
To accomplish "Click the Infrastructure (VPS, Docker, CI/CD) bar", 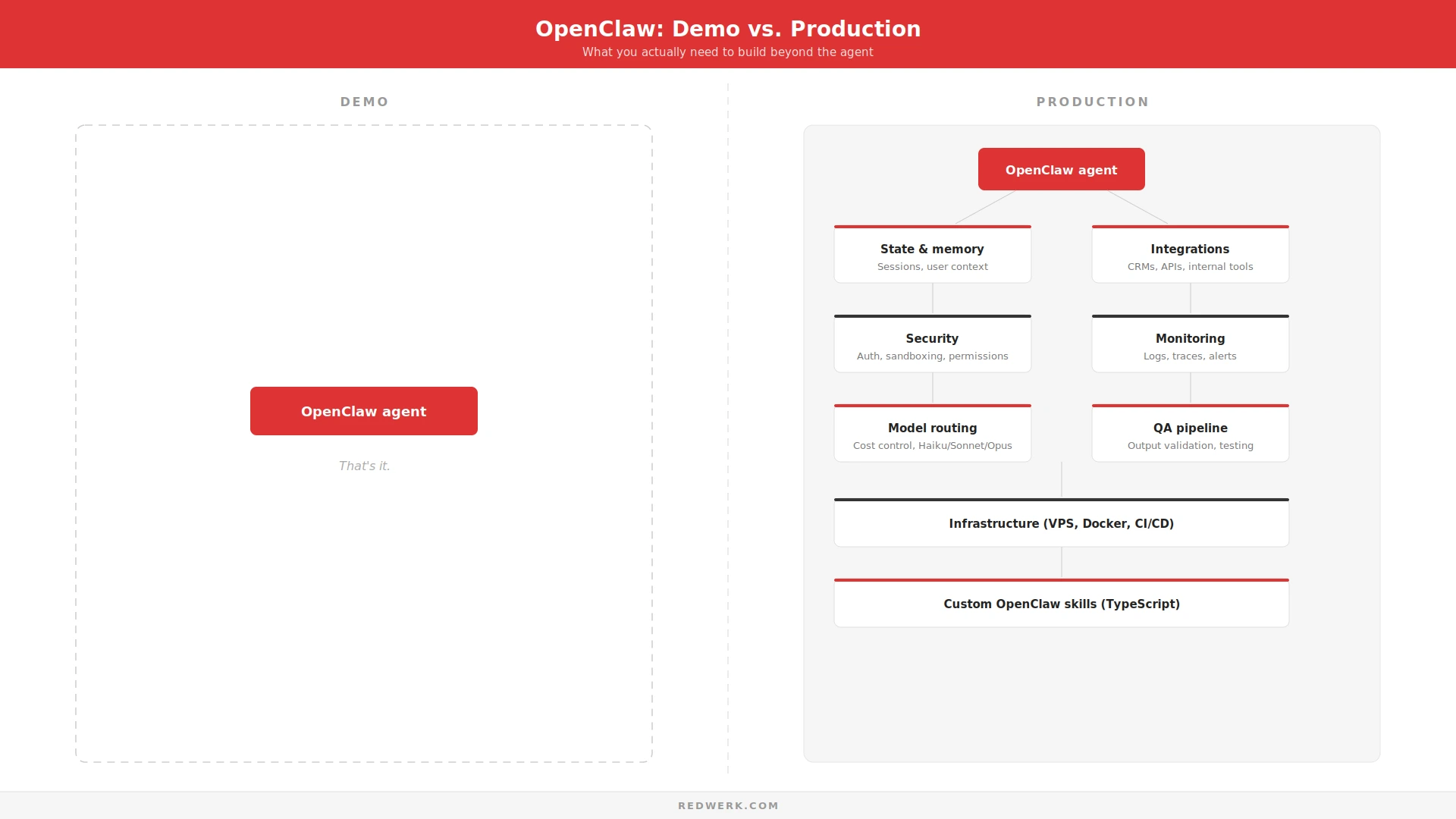I will click(x=1061, y=523).
